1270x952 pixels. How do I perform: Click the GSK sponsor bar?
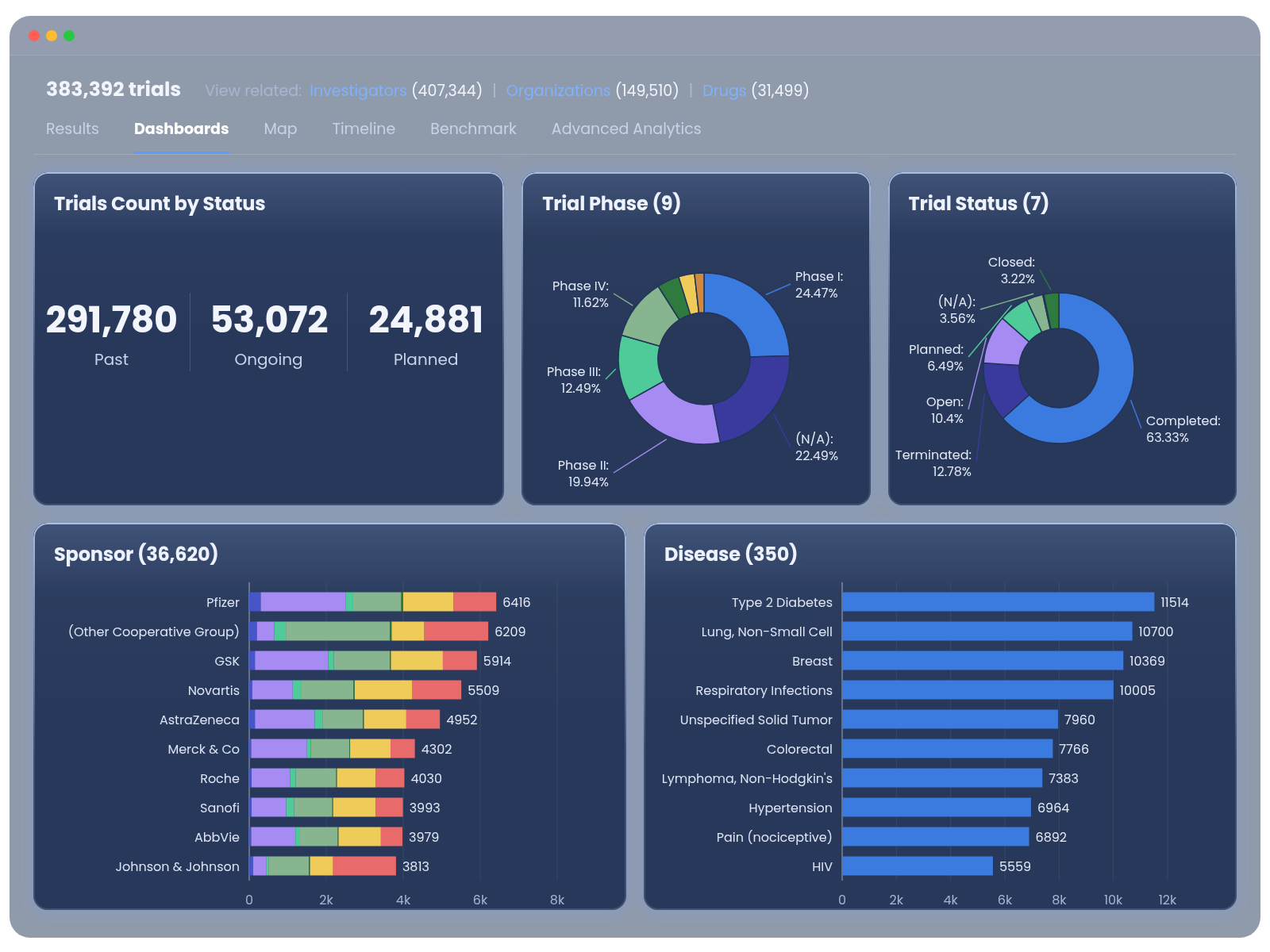(x=363, y=661)
